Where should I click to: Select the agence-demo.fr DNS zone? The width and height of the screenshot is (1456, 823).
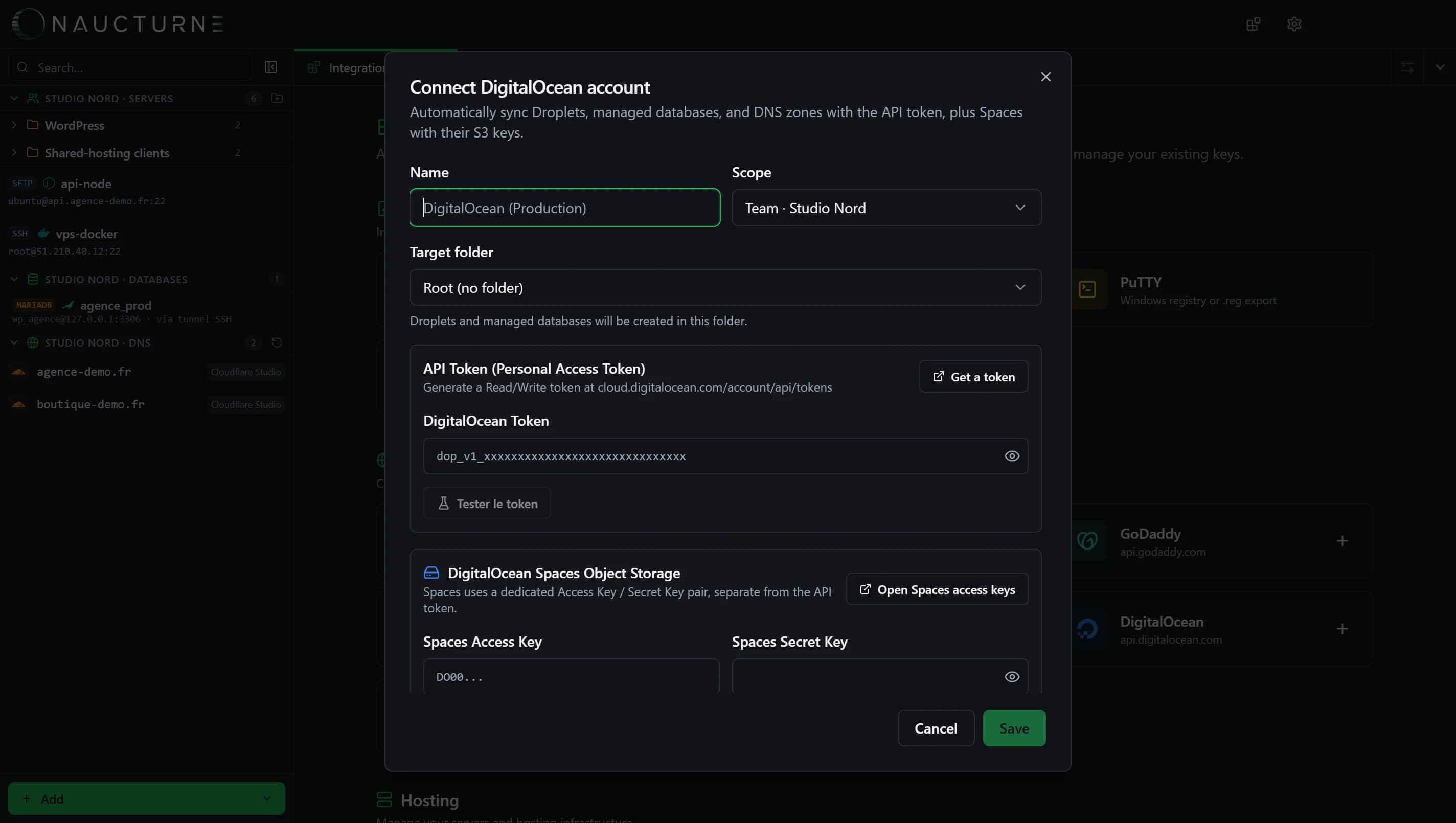pos(146,371)
